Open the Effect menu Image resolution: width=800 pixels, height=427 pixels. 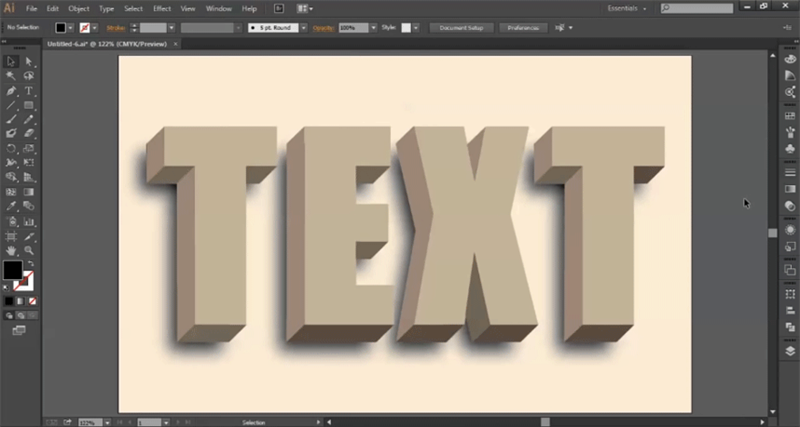[x=162, y=9]
